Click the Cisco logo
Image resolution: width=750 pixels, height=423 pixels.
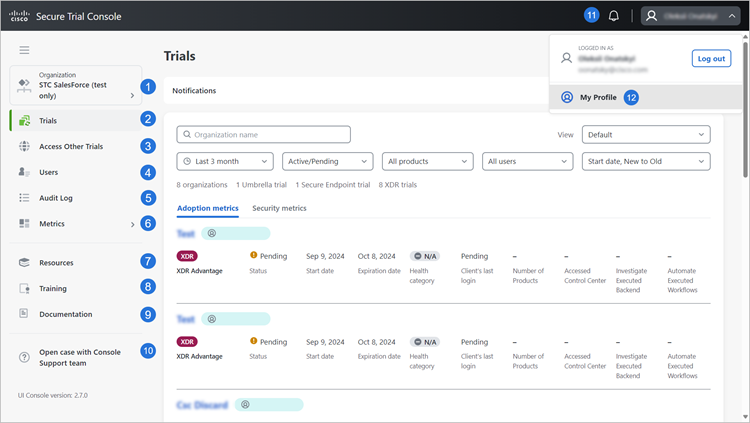[19, 16]
